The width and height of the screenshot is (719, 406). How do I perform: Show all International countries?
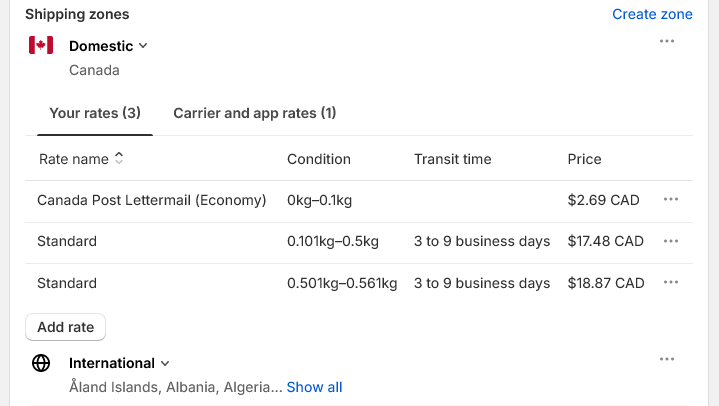[x=314, y=387]
